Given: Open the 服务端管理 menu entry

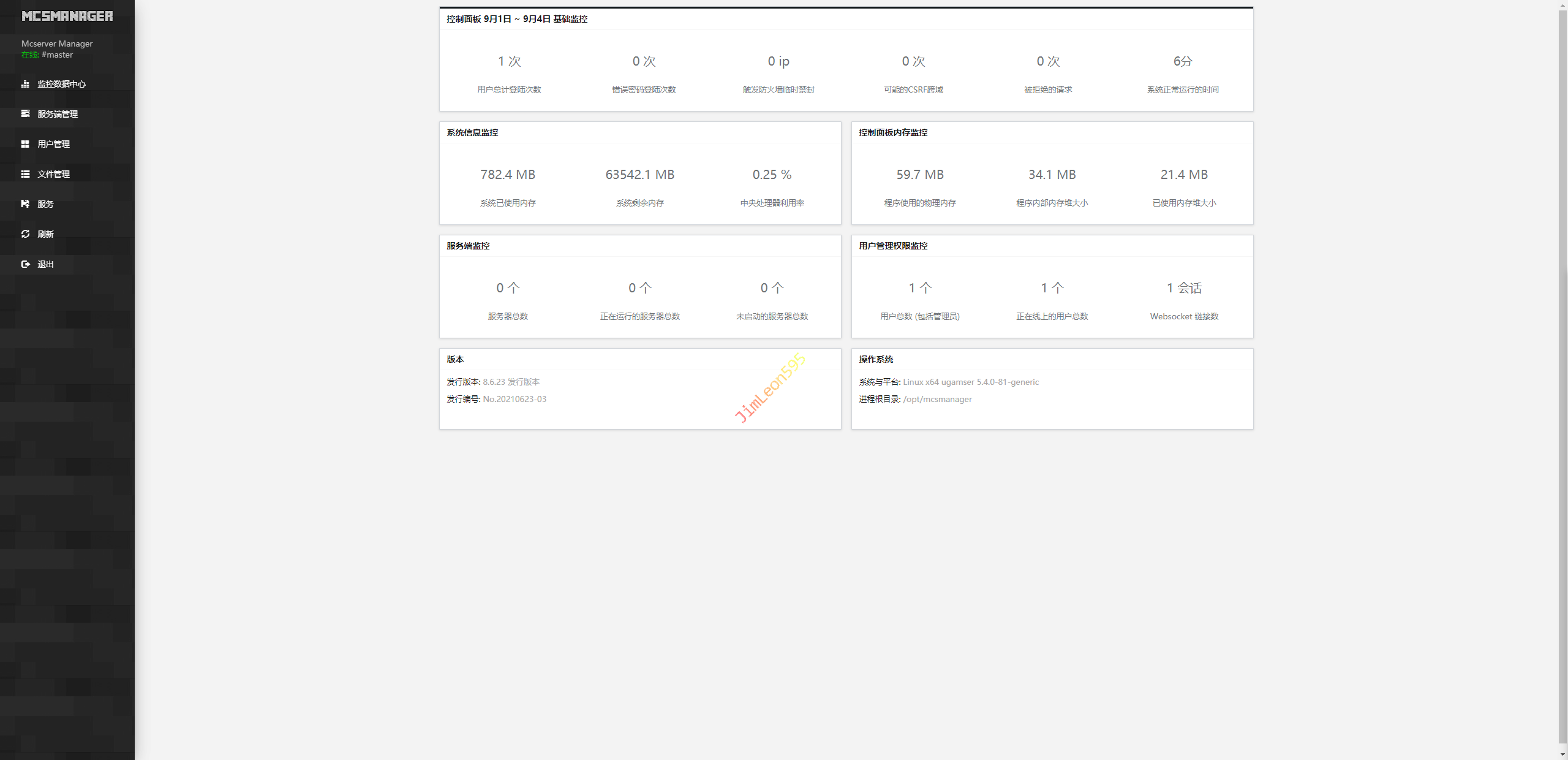Looking at the screenshot, I should coord(58,114).
